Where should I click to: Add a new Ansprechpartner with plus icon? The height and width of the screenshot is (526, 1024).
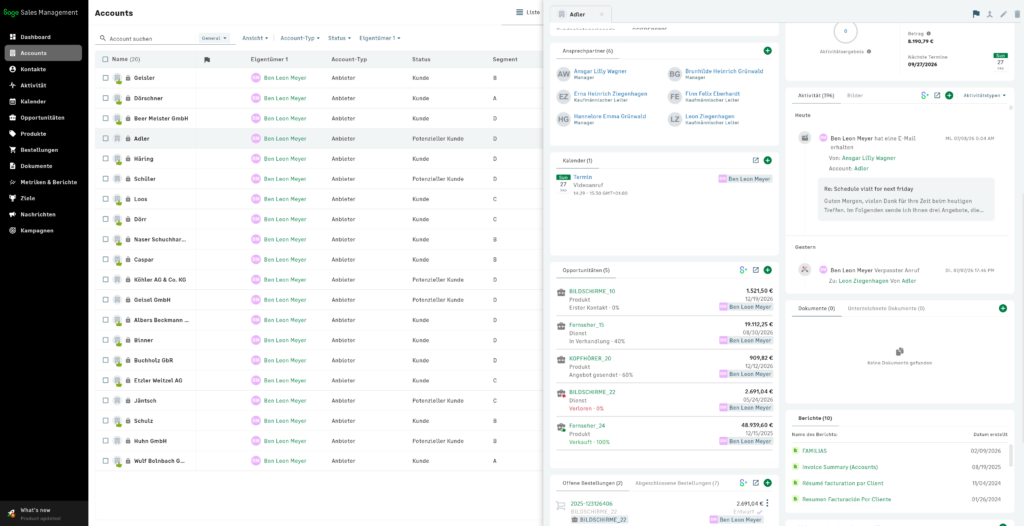coord(767,50)
